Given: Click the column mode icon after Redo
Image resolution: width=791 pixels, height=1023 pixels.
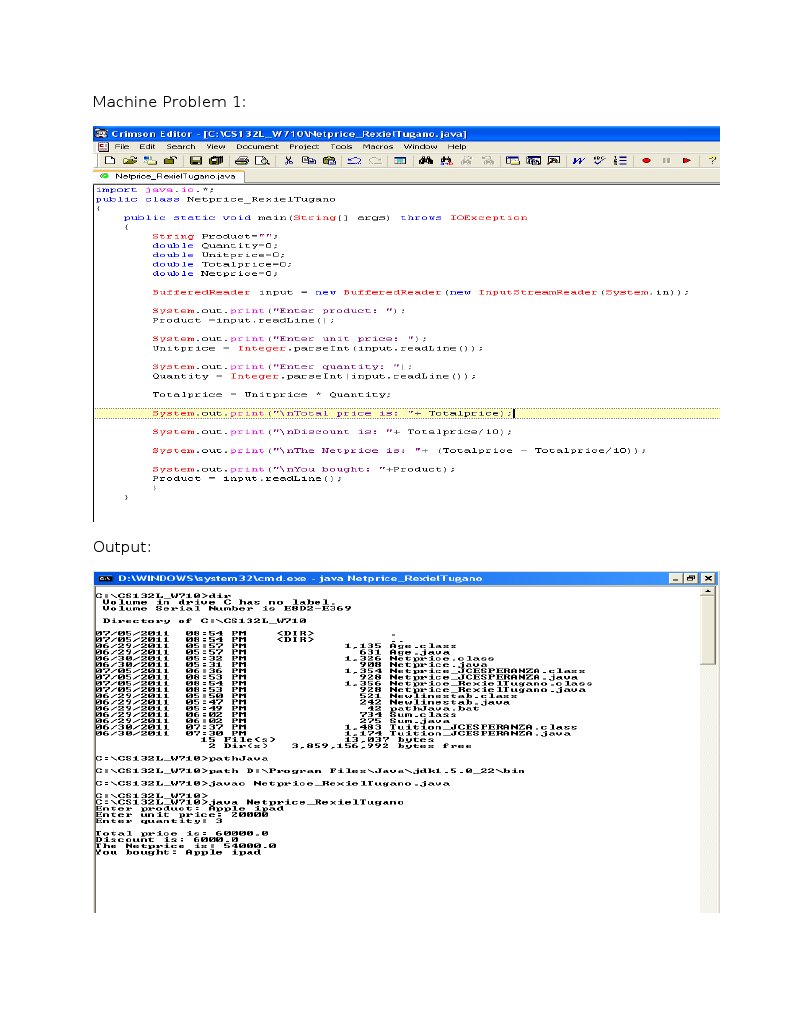Looking at the screenshot, I should [400, 160].
